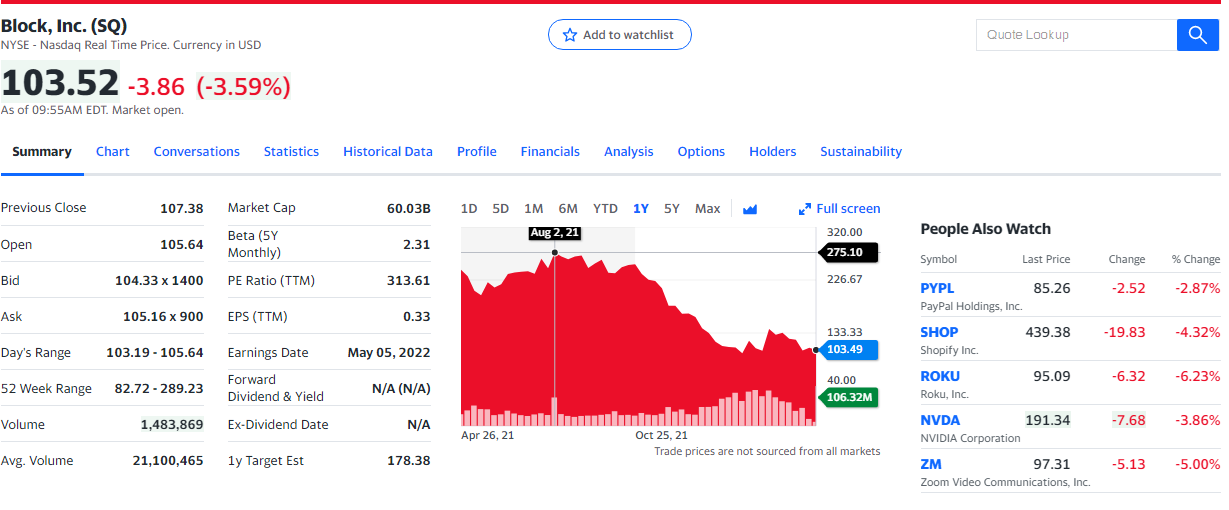
Task: Click the PE Ratio value 313.61
Action: 409,281
